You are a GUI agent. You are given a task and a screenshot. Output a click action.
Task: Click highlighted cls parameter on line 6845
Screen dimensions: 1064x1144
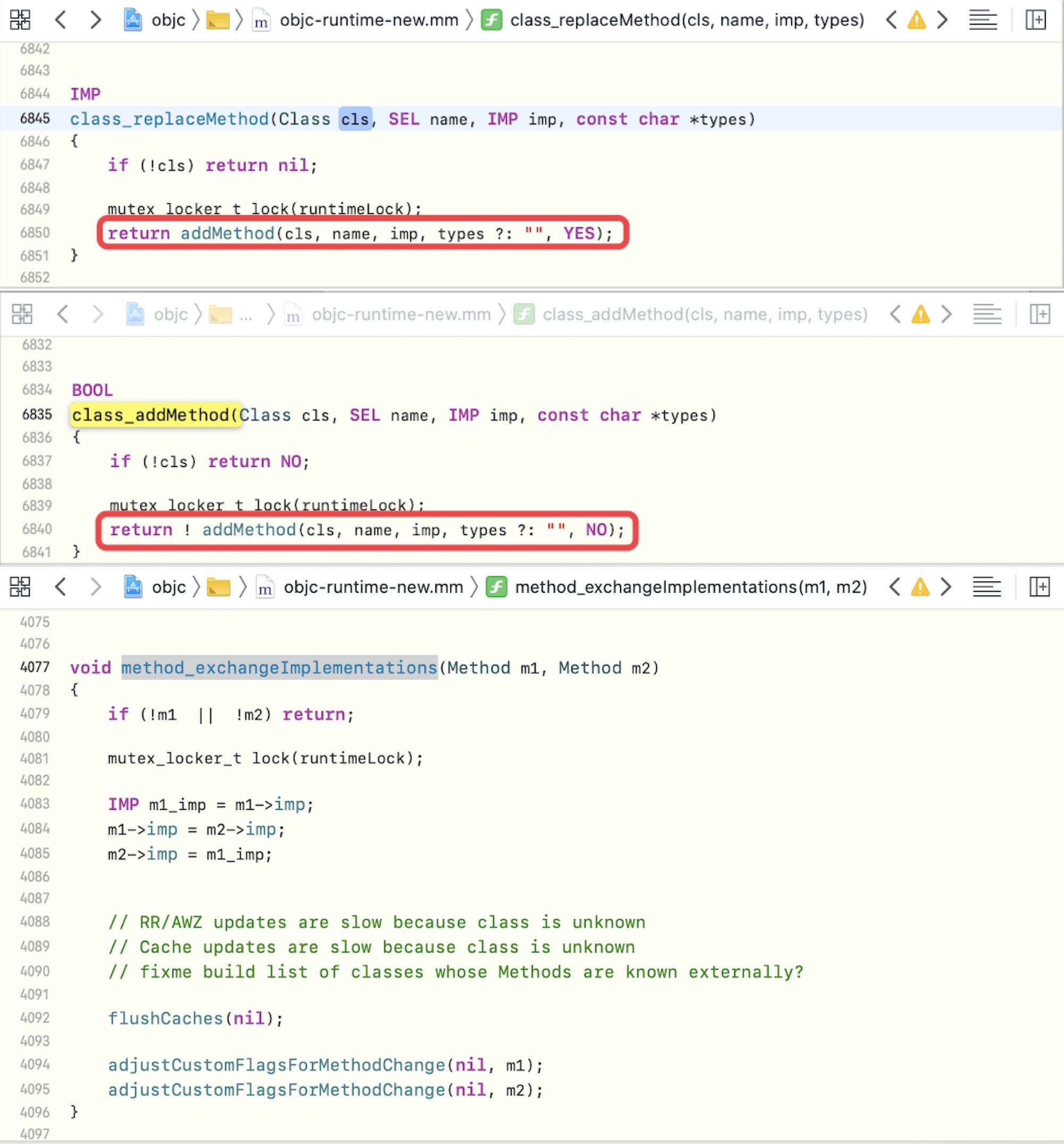(x=355, y=119)
